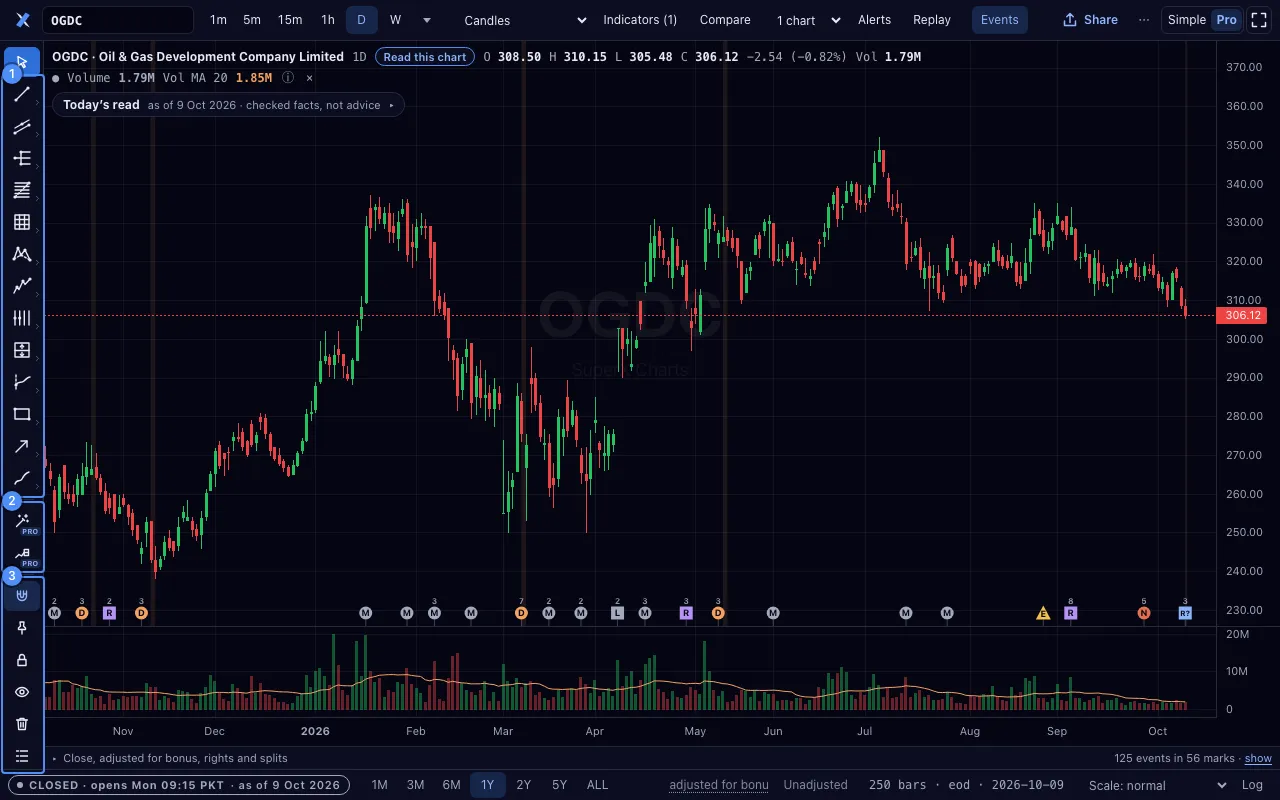Open the Candles chart type dropdown

(526, 20)
